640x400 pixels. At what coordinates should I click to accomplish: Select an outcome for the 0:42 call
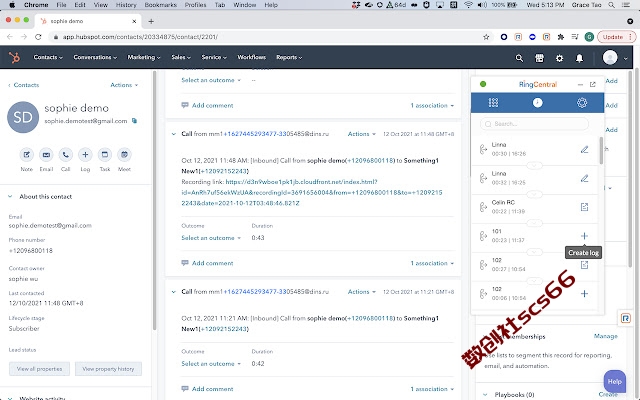coord(211,364)
